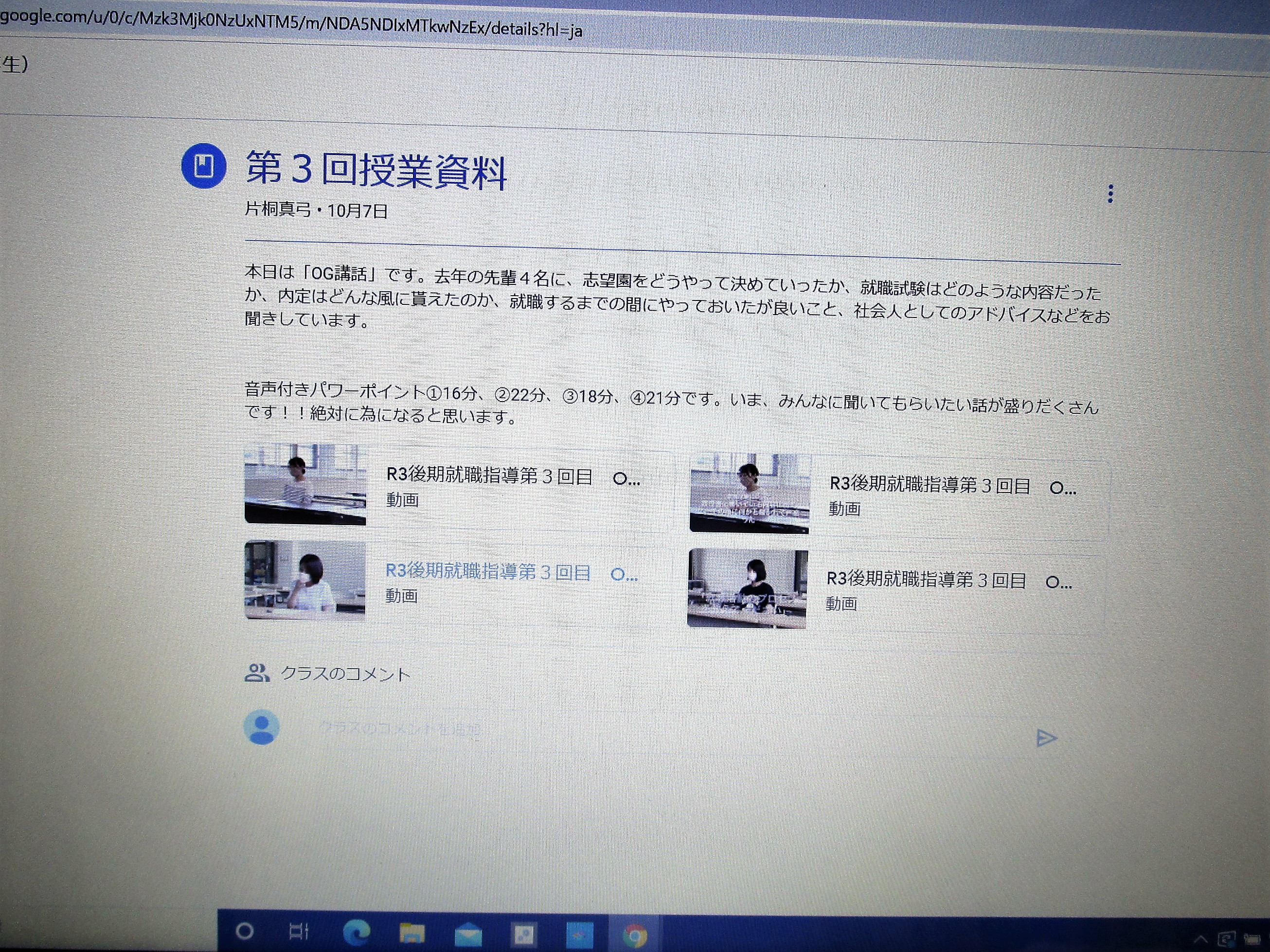Click the 動画 label under the top-right video
Image resolution: width=1270 pixels, height=952 pixels.
[x=844, y=509]
